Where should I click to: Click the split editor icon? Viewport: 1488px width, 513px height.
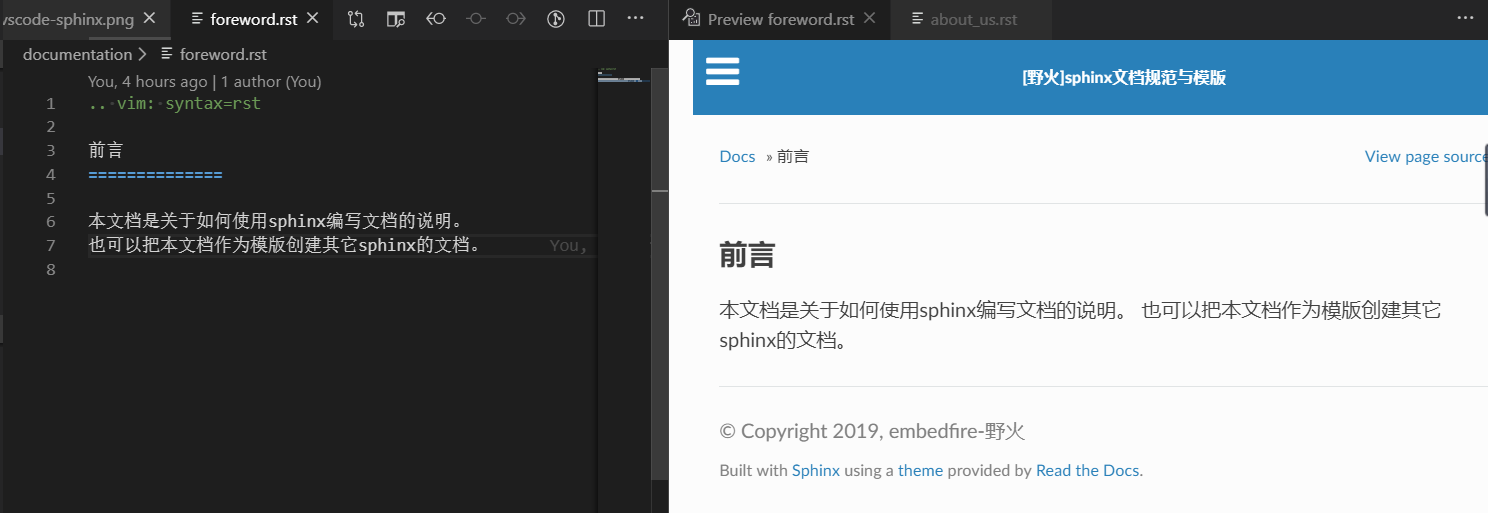tap(596, 19)
